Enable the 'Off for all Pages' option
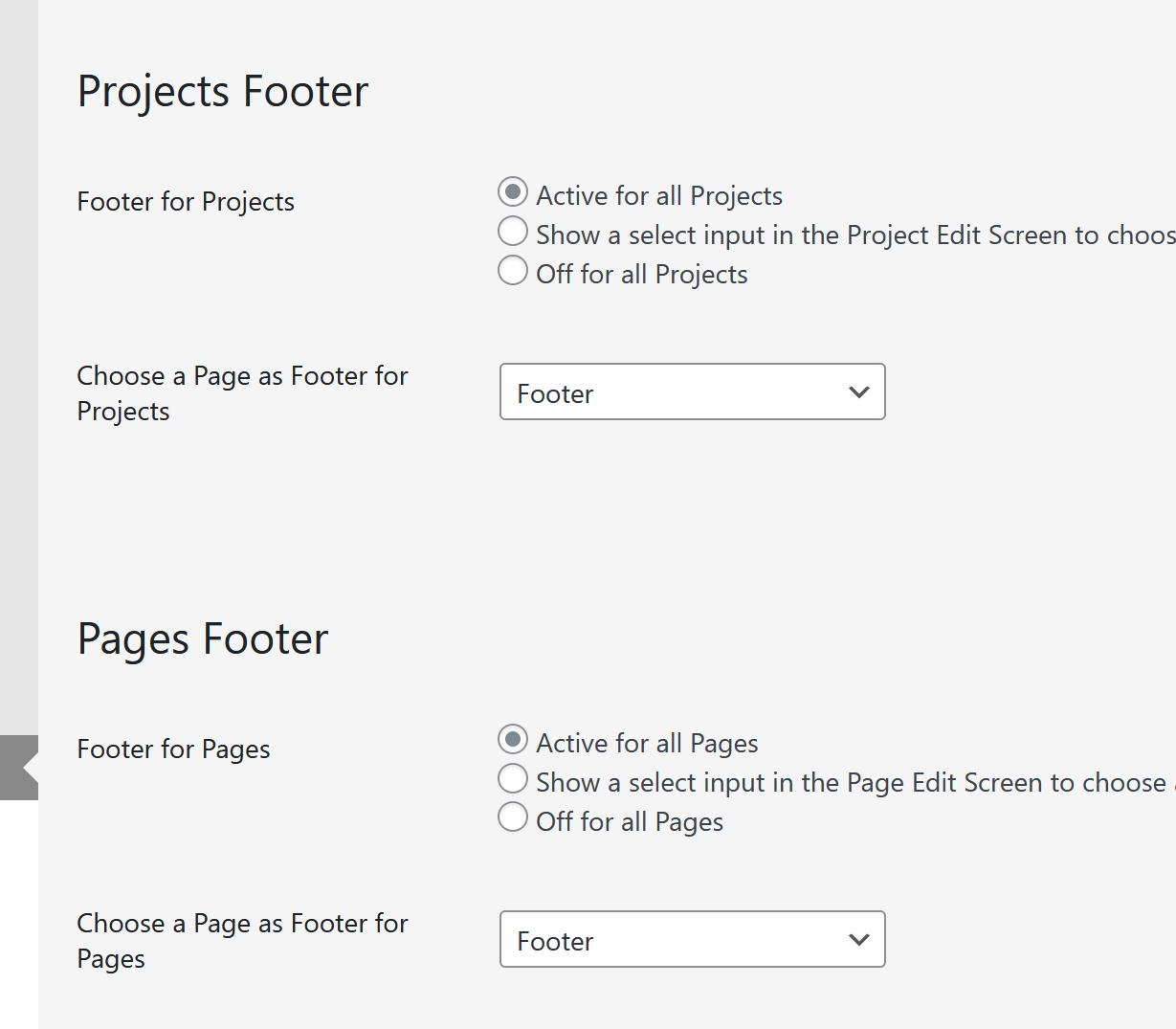Viewport: 1176px width, 1029px height. 513,818
